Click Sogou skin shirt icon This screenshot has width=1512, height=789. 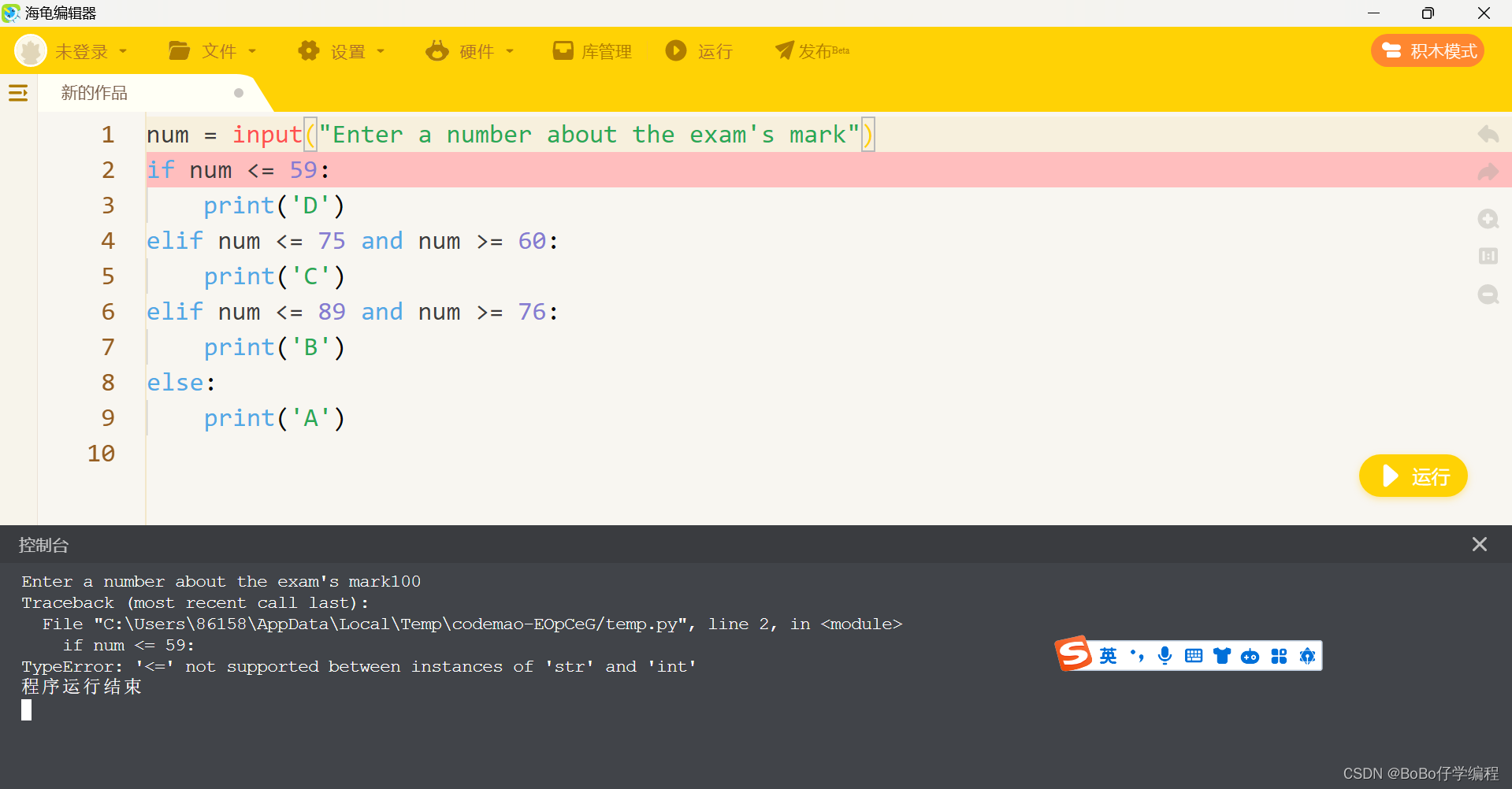click(1221, 656)
